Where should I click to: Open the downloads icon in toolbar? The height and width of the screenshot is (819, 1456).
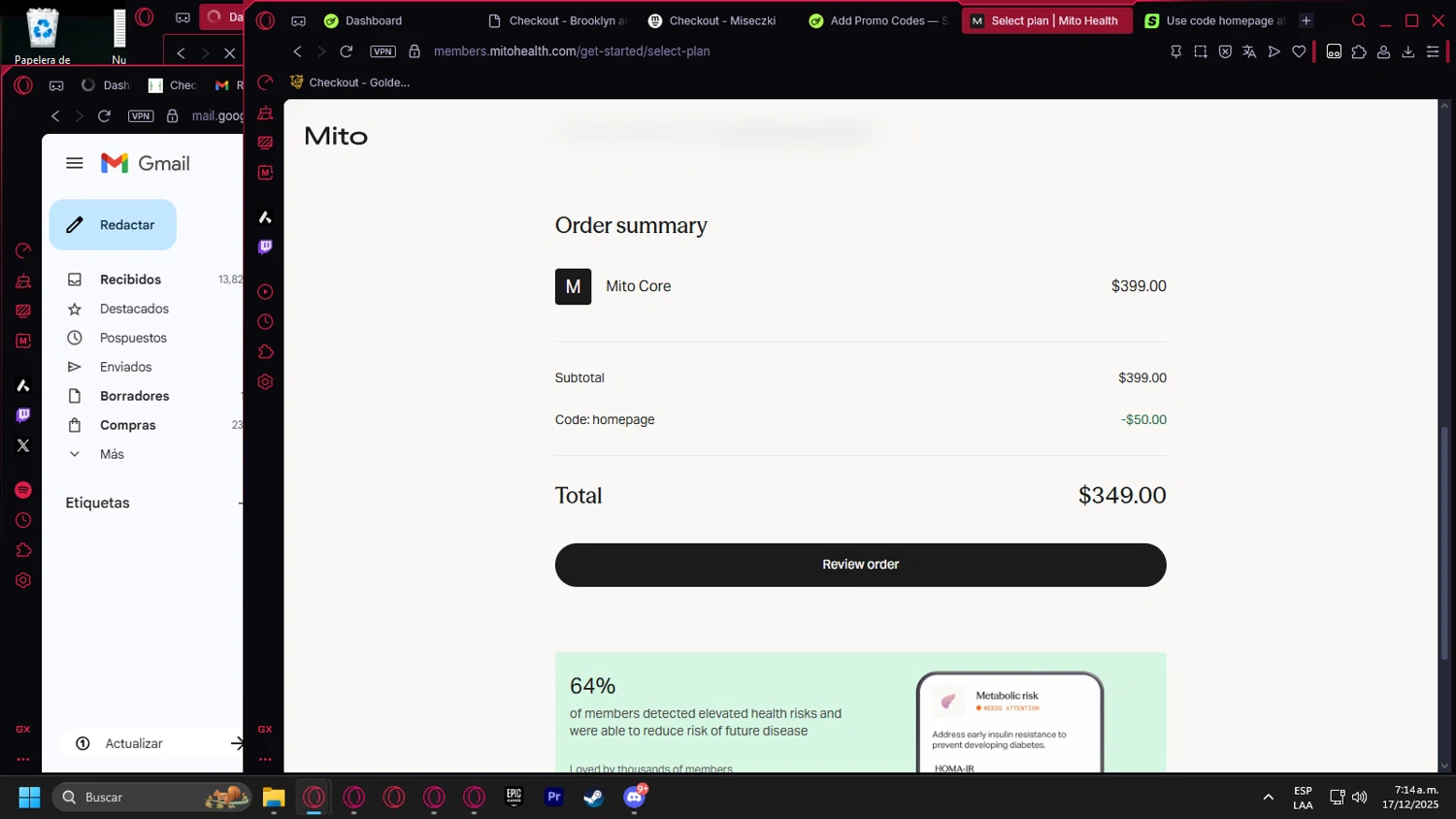pyautogui.click(x=1407, y=51)
